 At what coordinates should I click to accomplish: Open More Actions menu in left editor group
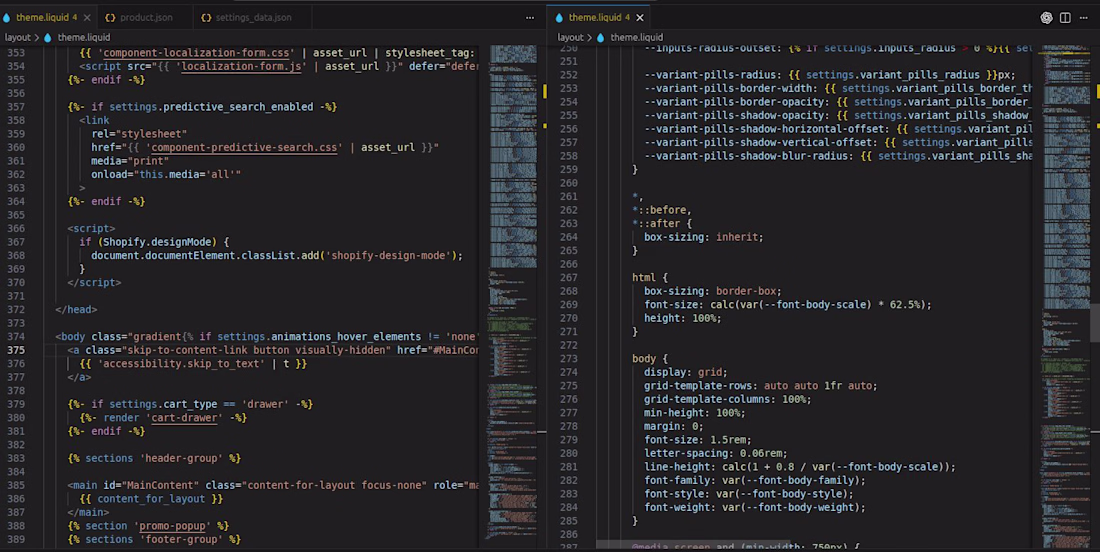click(530, 17)
